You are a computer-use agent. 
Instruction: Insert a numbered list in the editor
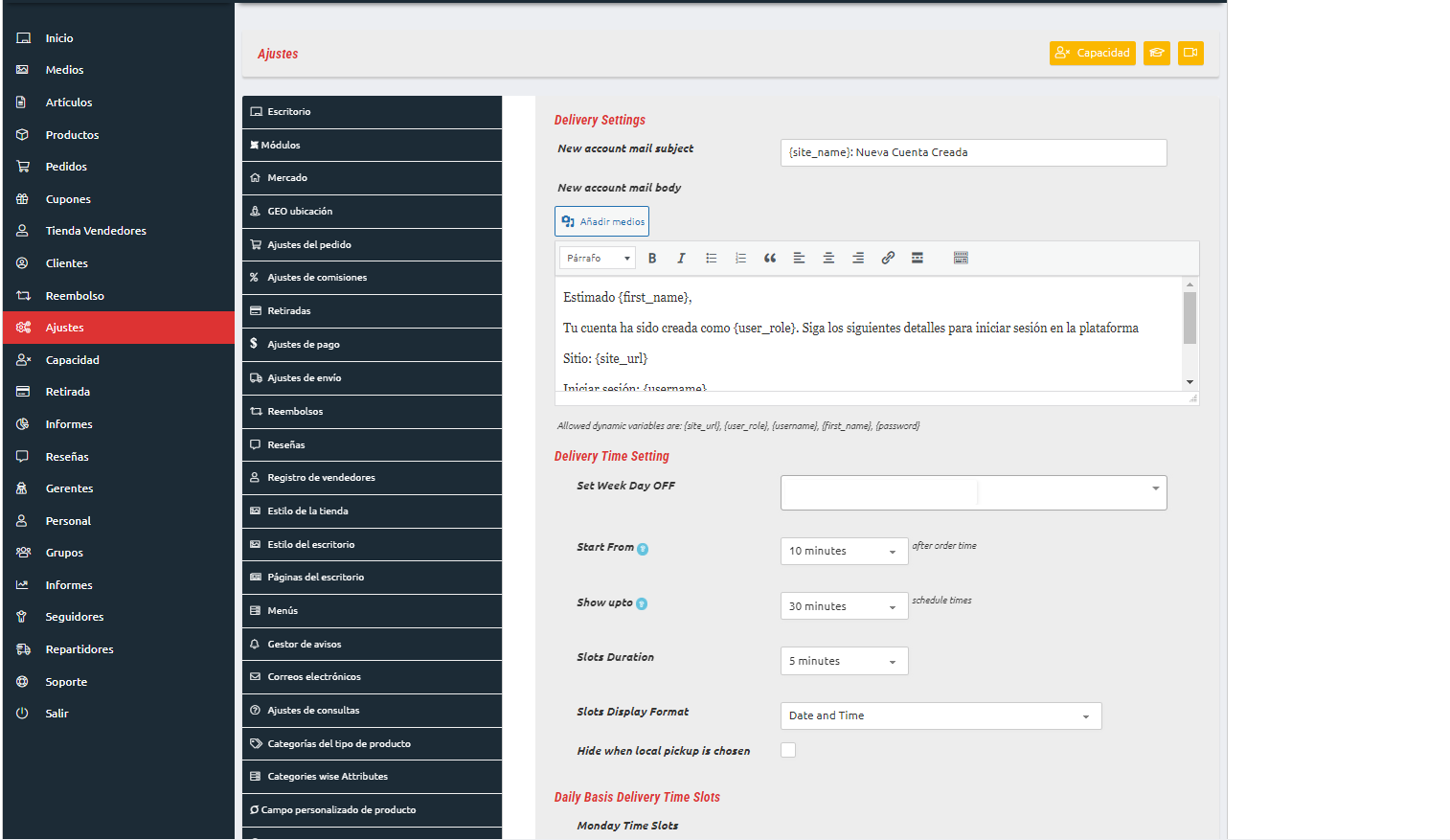[x=740, y=259]
